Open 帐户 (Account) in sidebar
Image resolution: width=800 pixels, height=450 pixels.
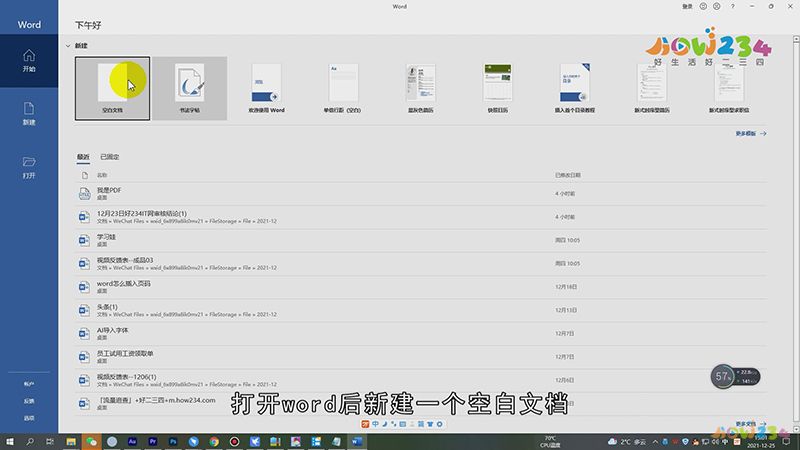[29, 384]
